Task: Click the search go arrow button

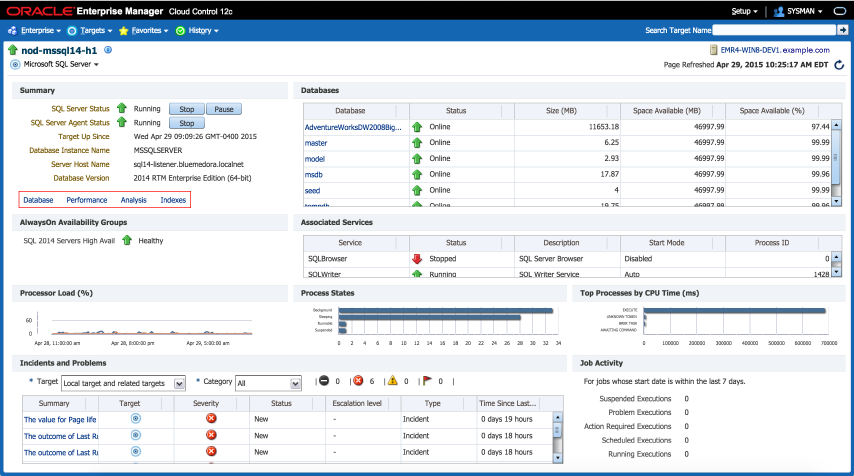Action: (843, 30)
